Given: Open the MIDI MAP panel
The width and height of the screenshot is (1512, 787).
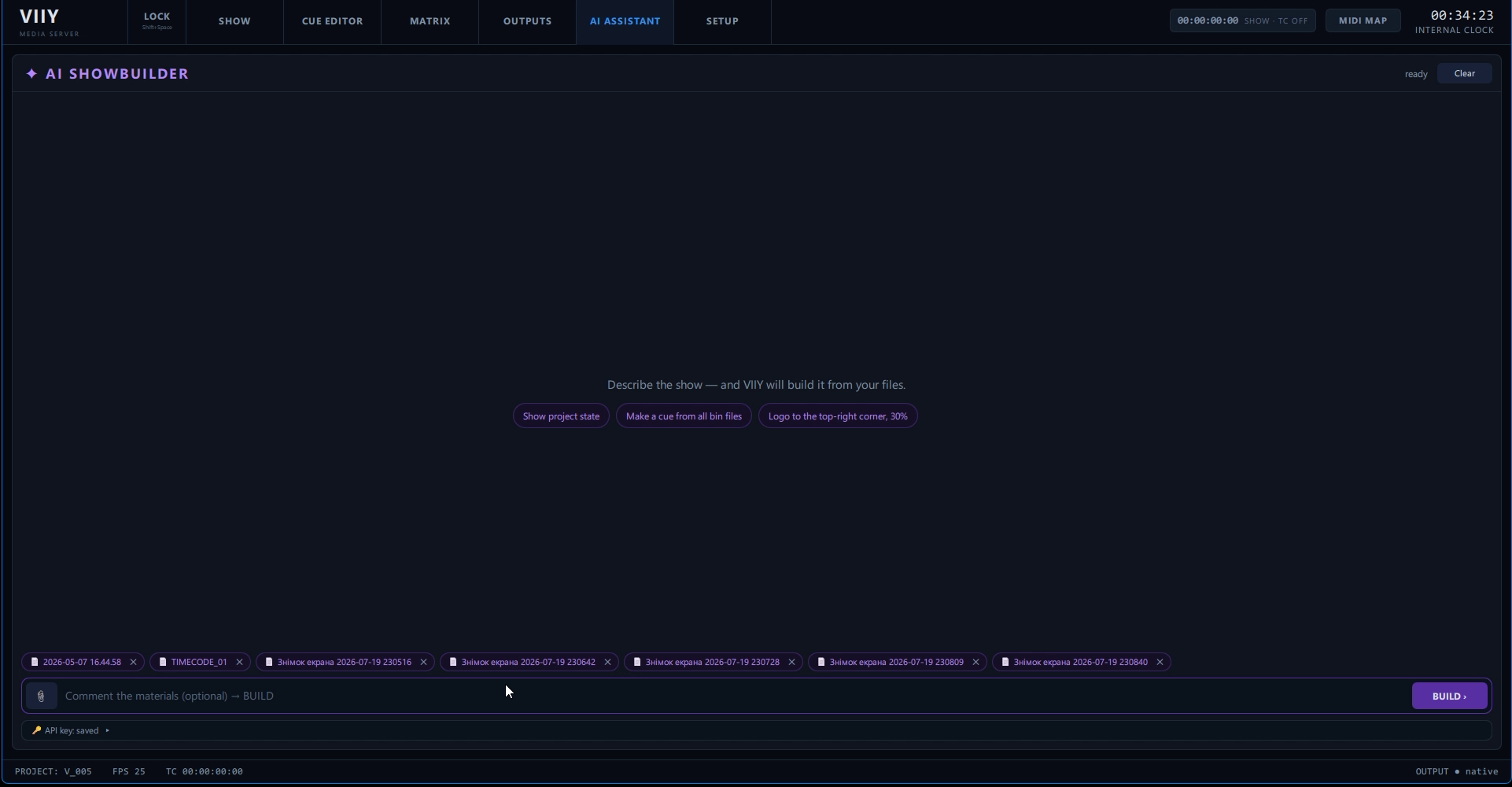Looking at the screenshot, I should (1363, 21).
